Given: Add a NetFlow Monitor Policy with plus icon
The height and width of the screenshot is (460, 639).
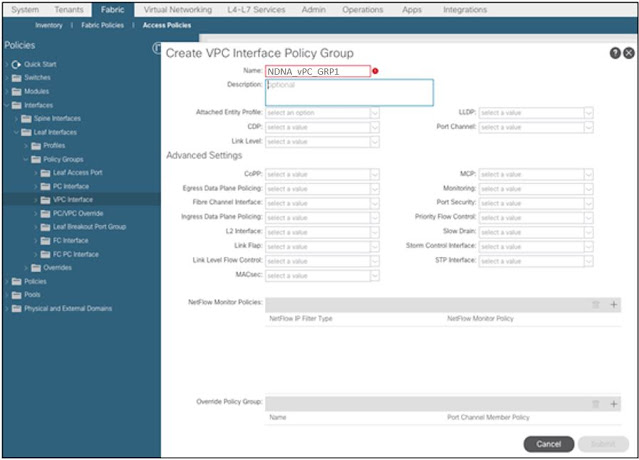Looking at the screenshot, I should tap(613, 304).
